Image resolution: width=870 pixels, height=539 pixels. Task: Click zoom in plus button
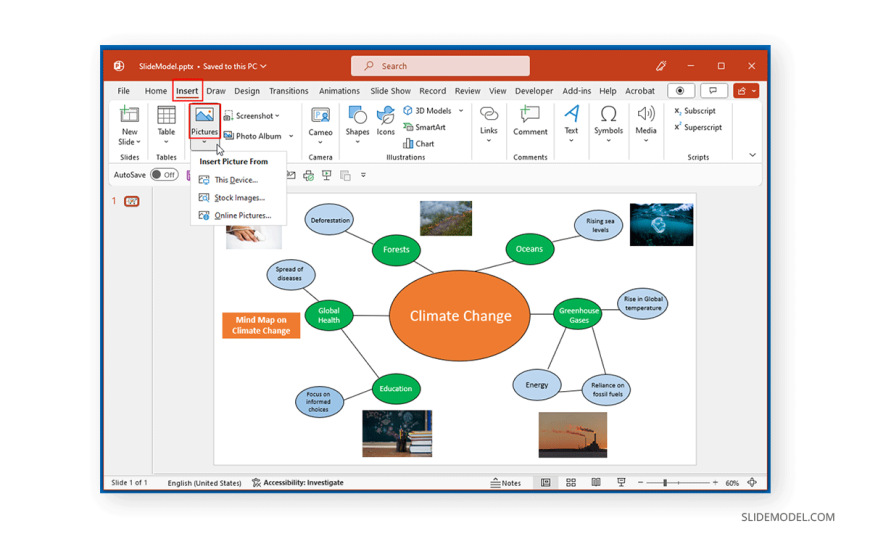point(715,483)
